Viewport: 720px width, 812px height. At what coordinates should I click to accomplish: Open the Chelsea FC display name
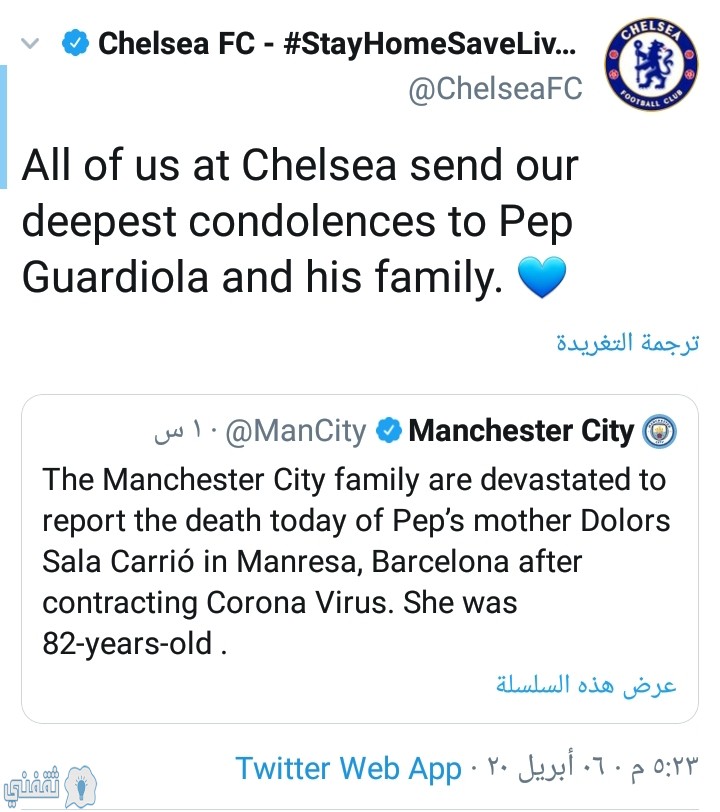tap(337, 44)
